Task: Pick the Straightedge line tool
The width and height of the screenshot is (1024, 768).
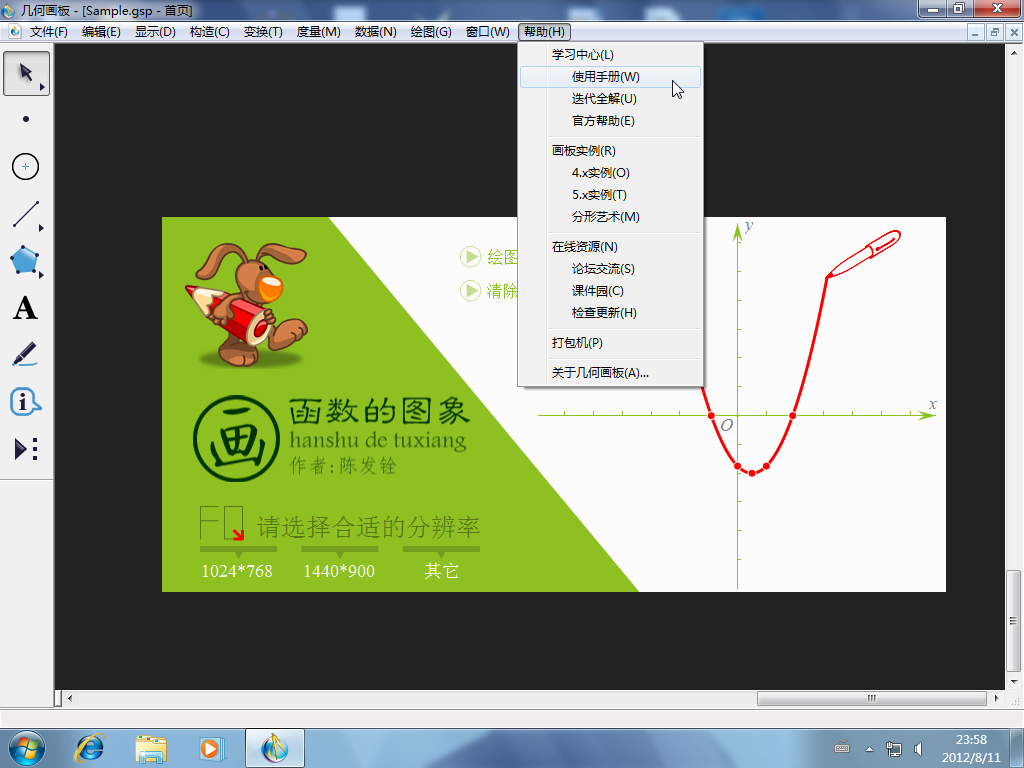Action: point(26,213)
